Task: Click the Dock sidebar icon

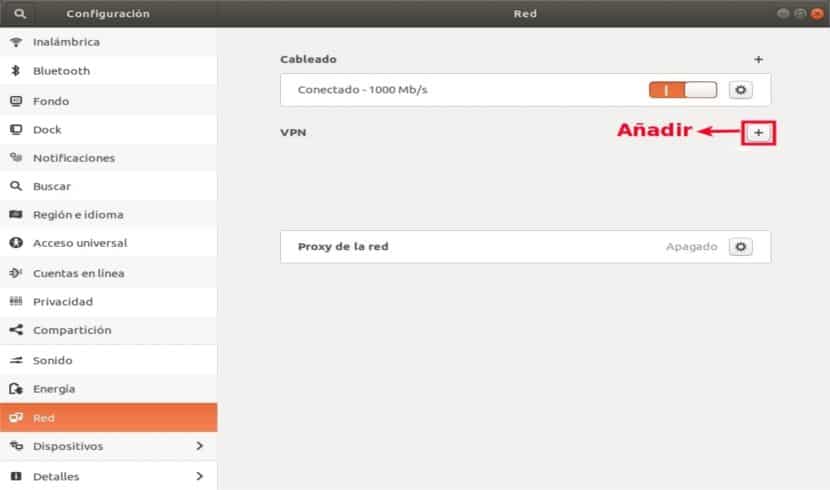Action: [16, 130]
